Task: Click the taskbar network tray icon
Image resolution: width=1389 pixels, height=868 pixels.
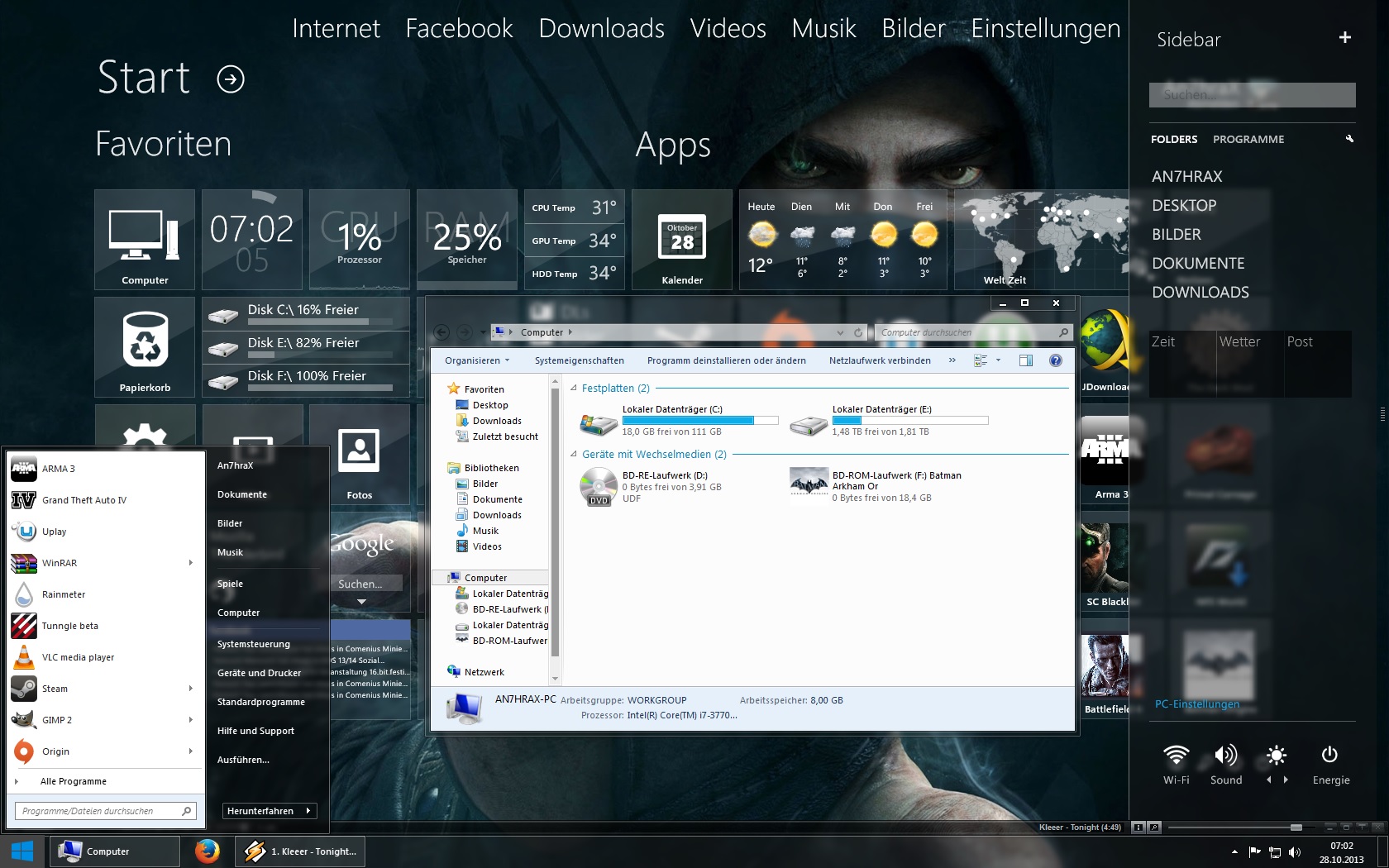Action: tap(1275, 852)
